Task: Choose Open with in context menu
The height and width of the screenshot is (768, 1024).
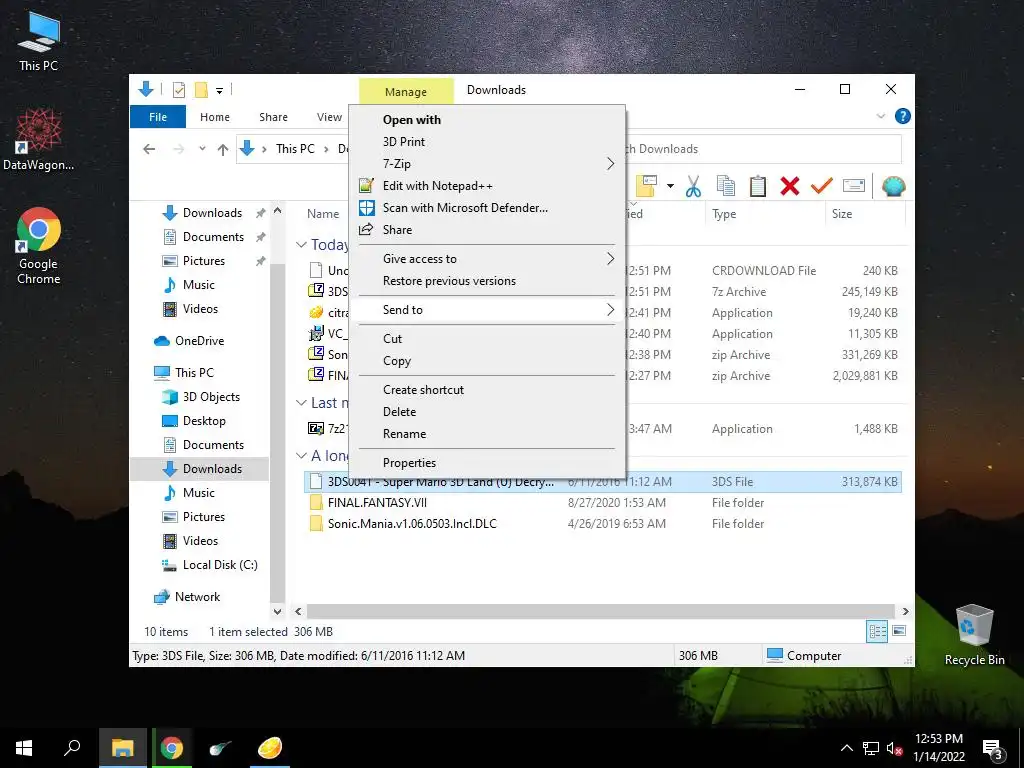Action: click(x=411, y=120)
